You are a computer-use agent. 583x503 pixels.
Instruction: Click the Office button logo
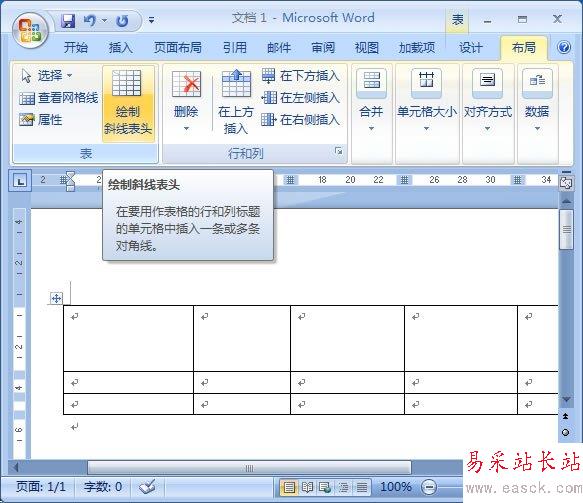click(x=30, y=30)
